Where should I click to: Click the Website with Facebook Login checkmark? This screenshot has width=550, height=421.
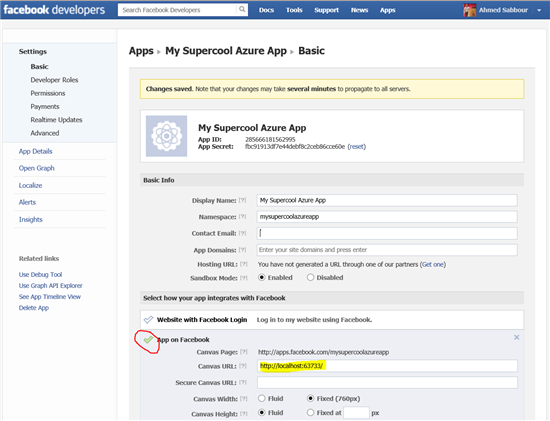point(148,320)
